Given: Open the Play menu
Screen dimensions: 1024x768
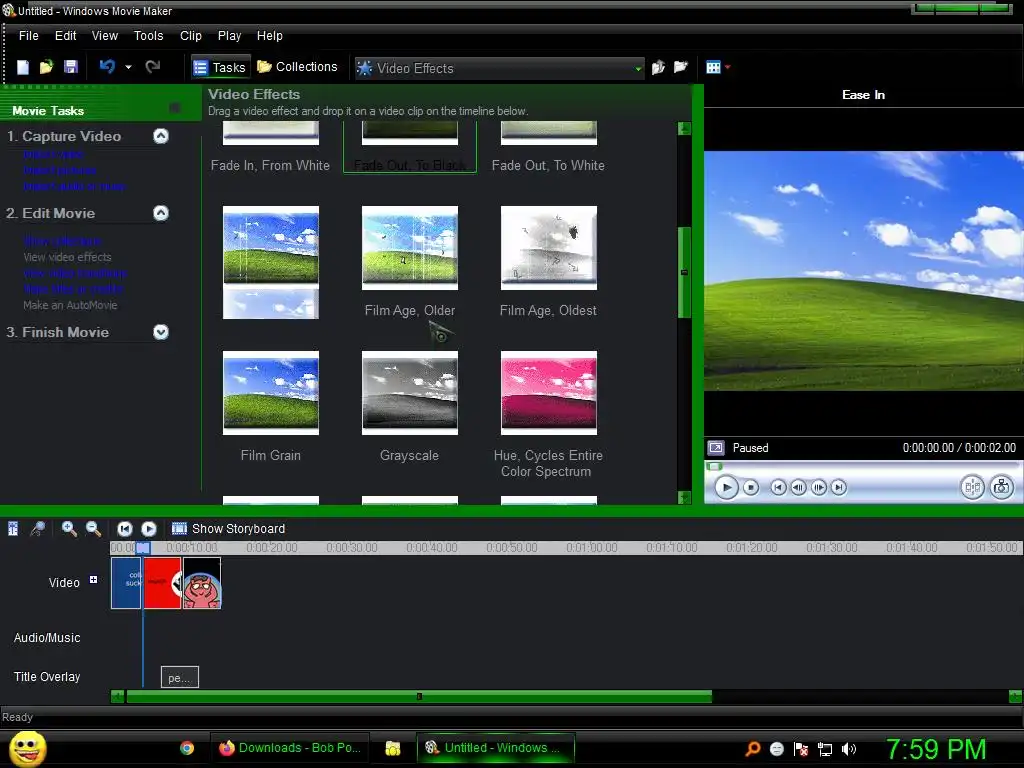Looking at the screenshot, I should tap(229, 36).
